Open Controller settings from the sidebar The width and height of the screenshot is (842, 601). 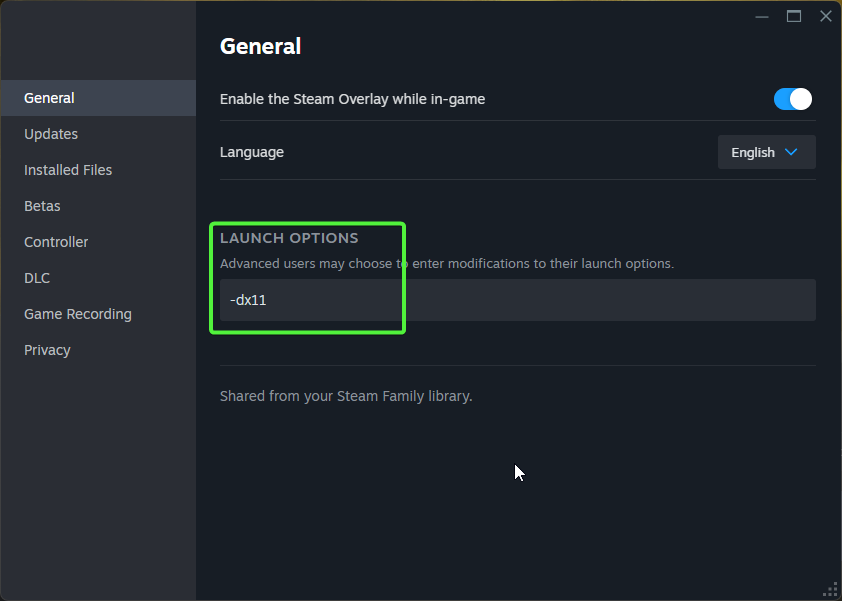[55, 241]
